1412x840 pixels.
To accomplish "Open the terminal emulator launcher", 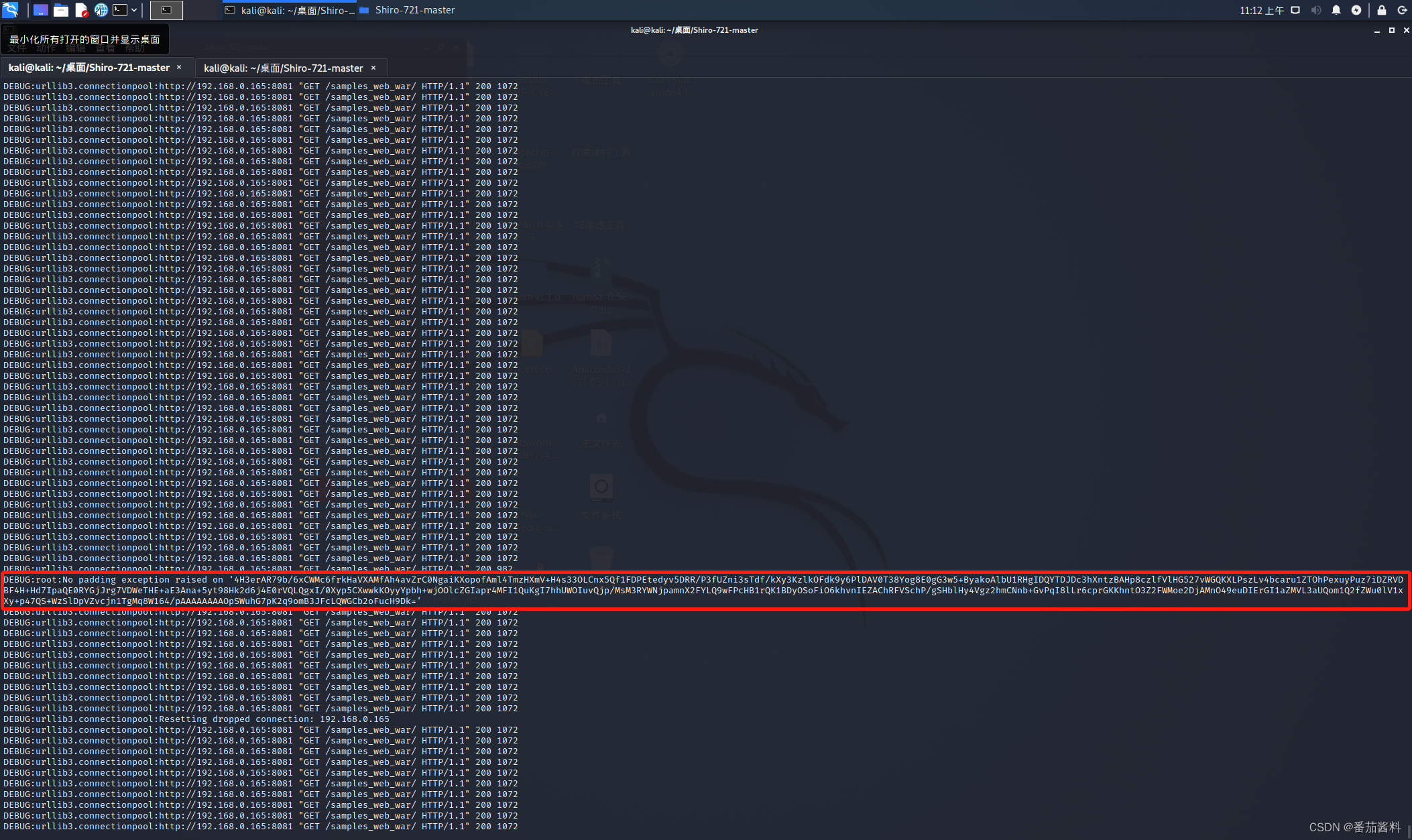I will 120,10.
